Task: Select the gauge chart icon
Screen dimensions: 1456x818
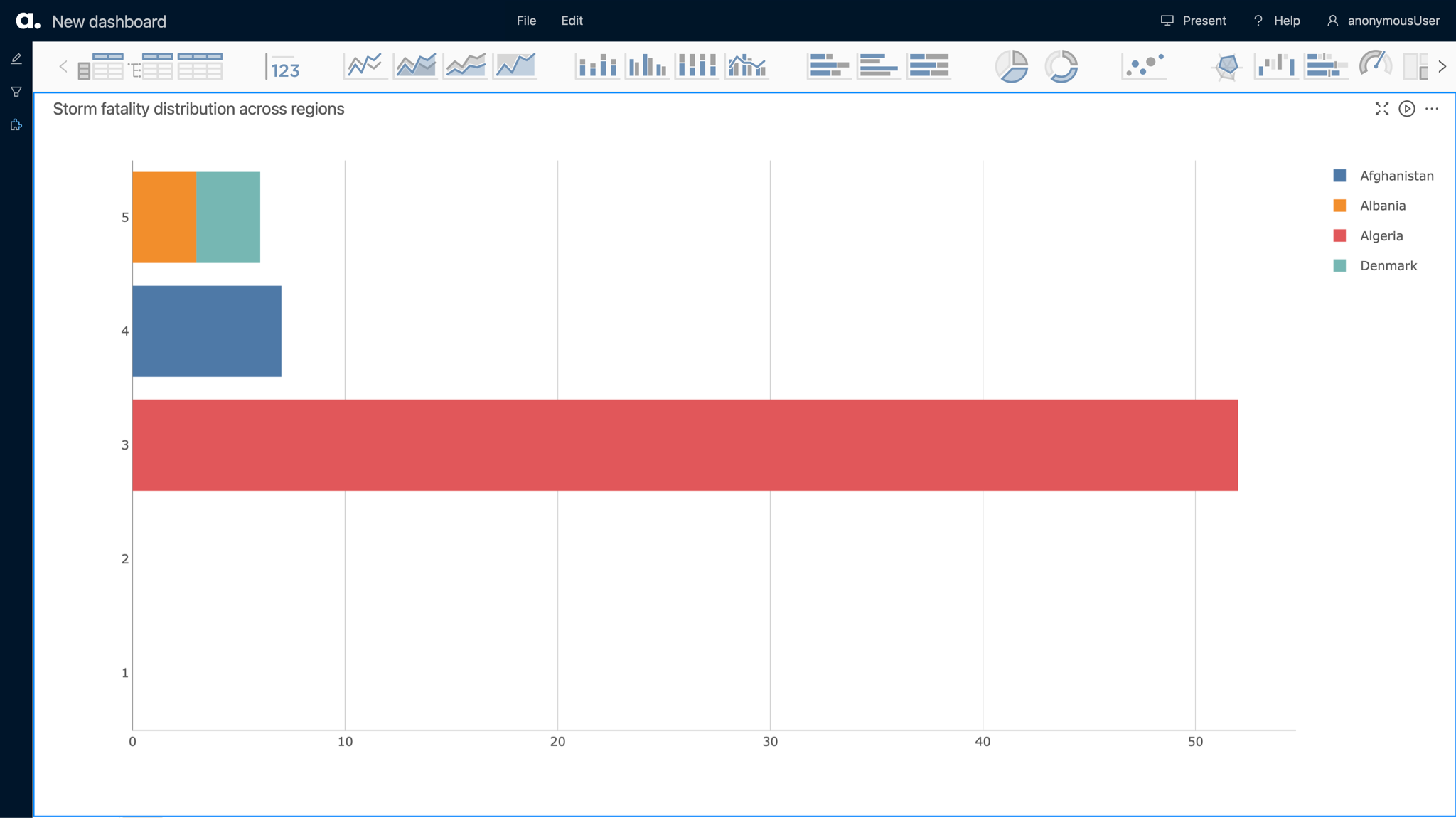Action: (1375, 66)
